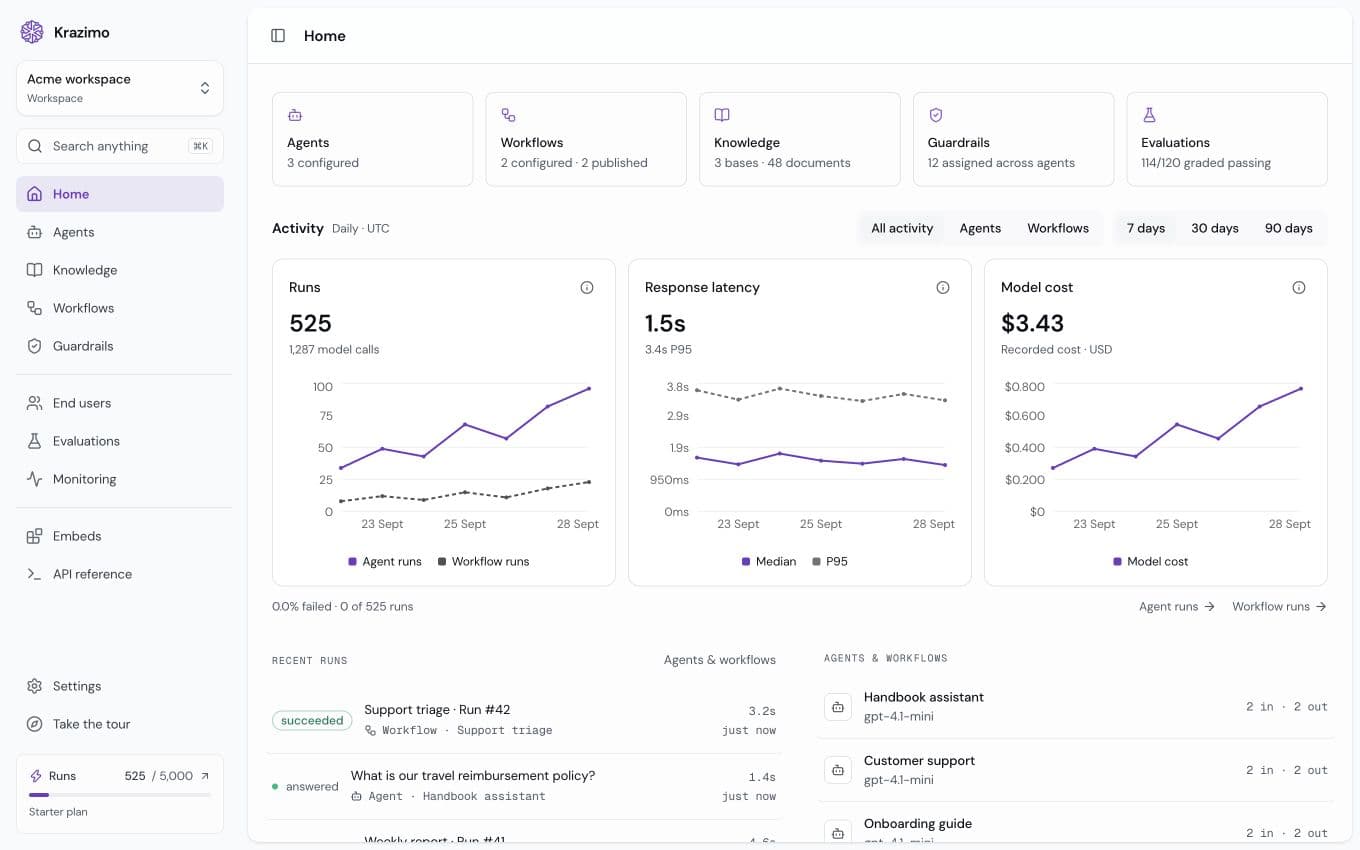
Task: Select the 7 days range
Action: point(1146,228)
